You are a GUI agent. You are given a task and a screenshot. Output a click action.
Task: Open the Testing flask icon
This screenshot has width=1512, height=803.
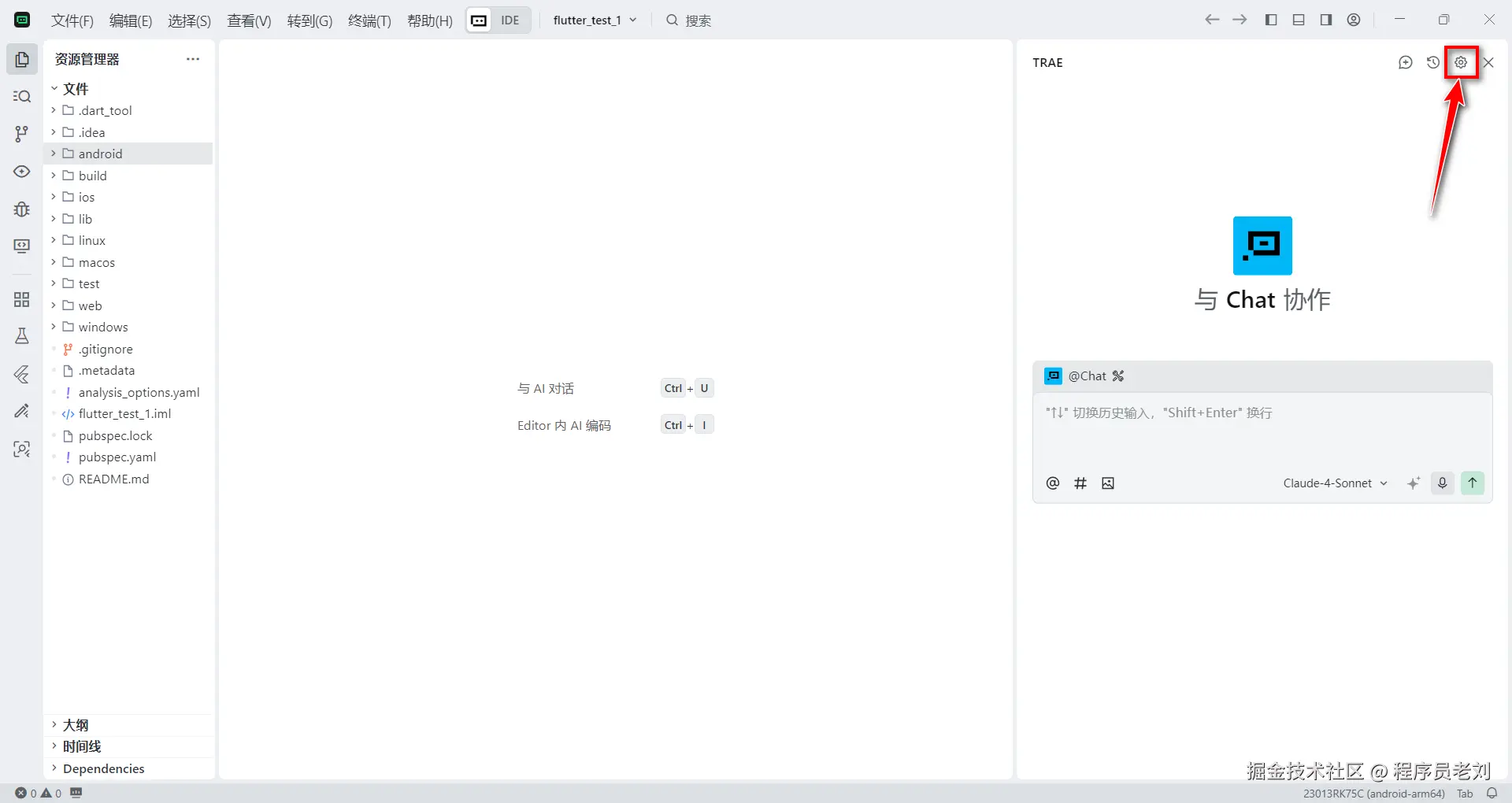point(22,336)
